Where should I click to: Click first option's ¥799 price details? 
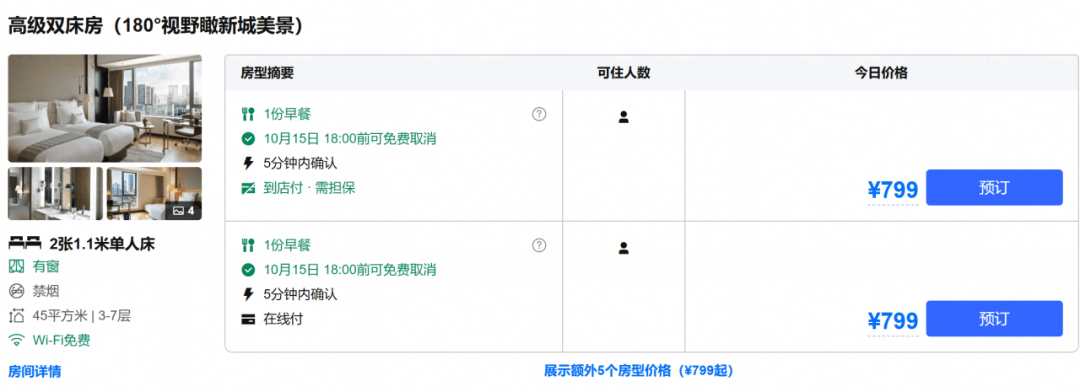click(893, 190)
